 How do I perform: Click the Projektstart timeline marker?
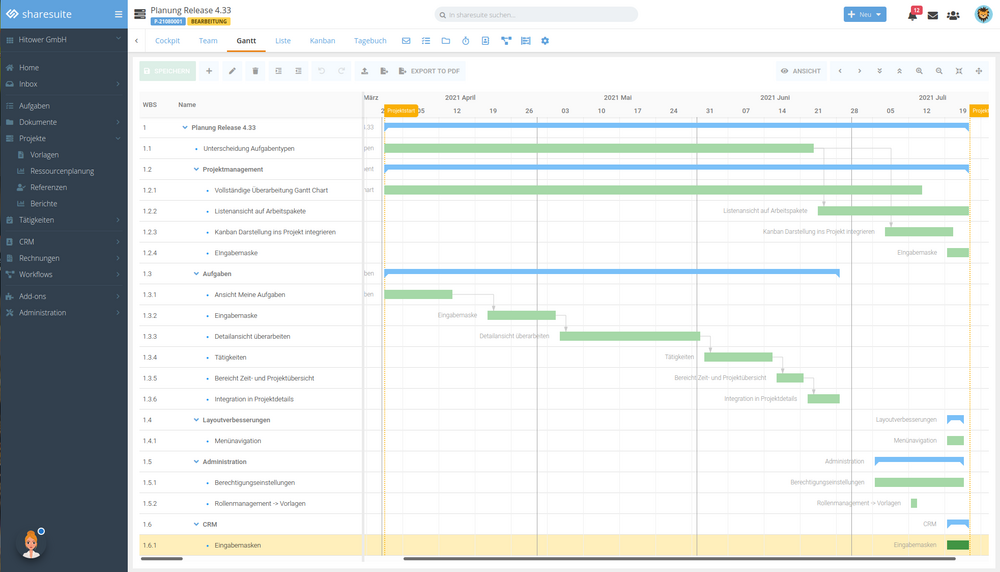pyautogui.click(x=401, y=111)
